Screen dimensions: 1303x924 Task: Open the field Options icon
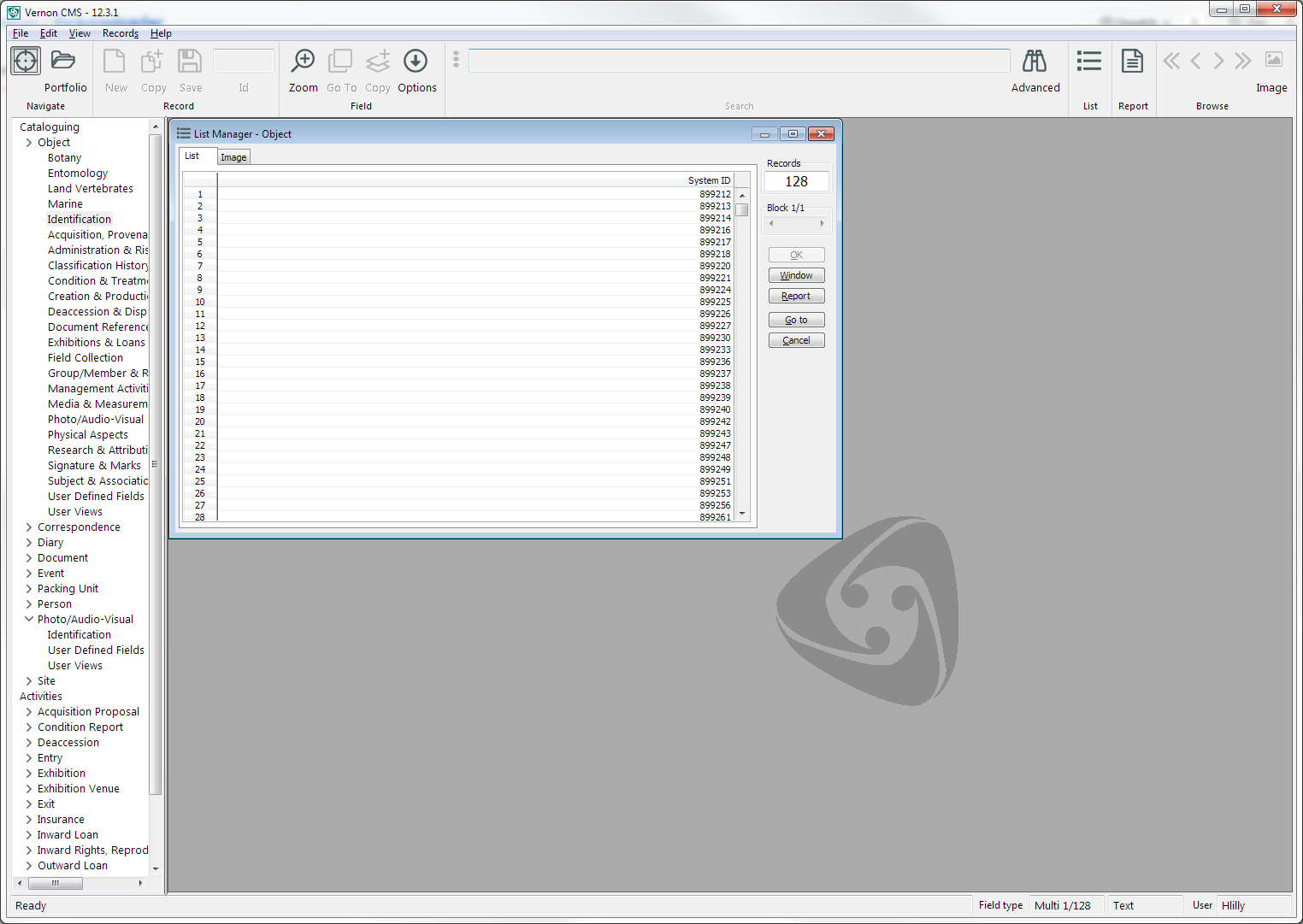pos(416,61)
